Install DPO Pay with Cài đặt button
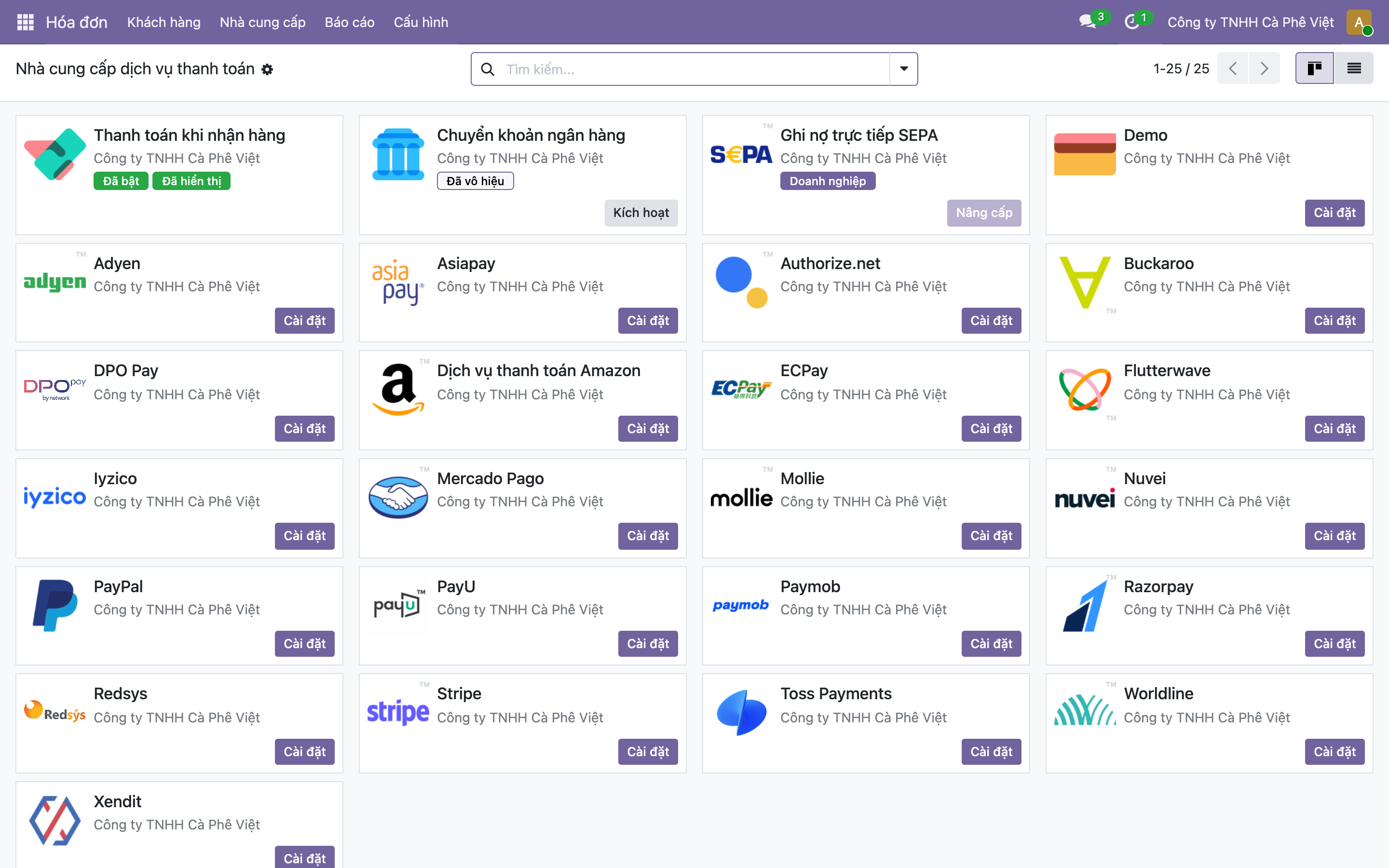Image resolution: width=1389 pixels, height=868 pixels. [304, 428]
